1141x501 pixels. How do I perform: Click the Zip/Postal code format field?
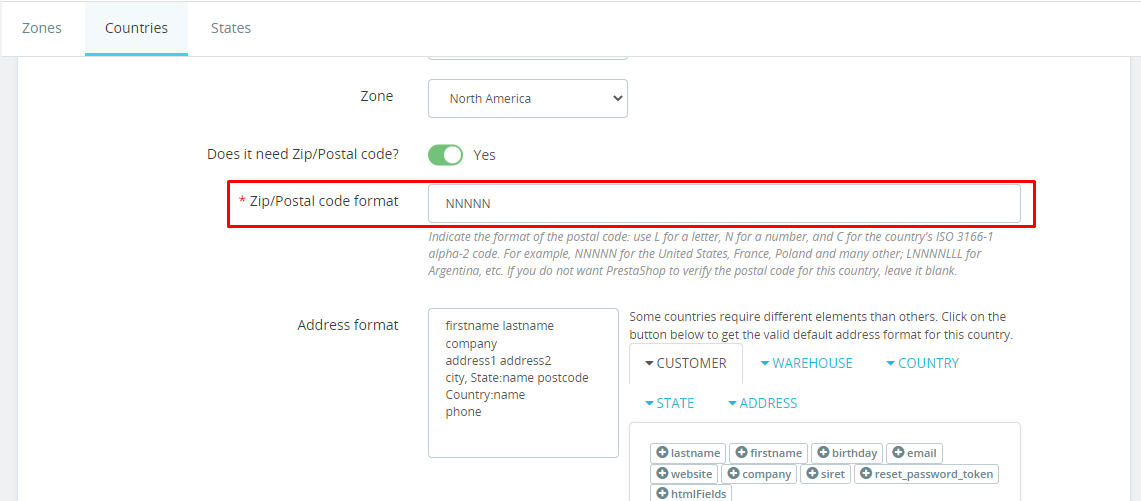[x=724, y=204]
